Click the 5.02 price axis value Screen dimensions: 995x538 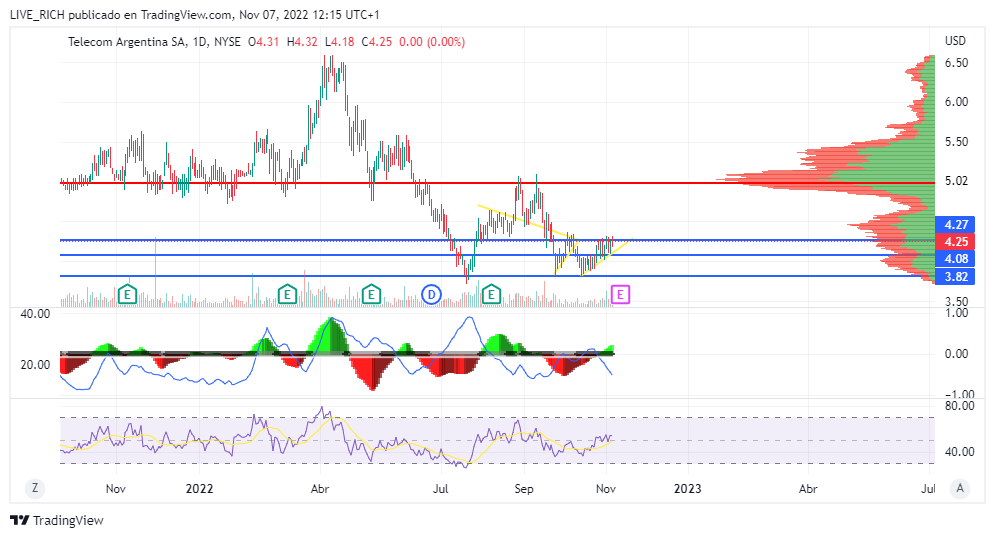pyautogui.click(x=956, y=181)
